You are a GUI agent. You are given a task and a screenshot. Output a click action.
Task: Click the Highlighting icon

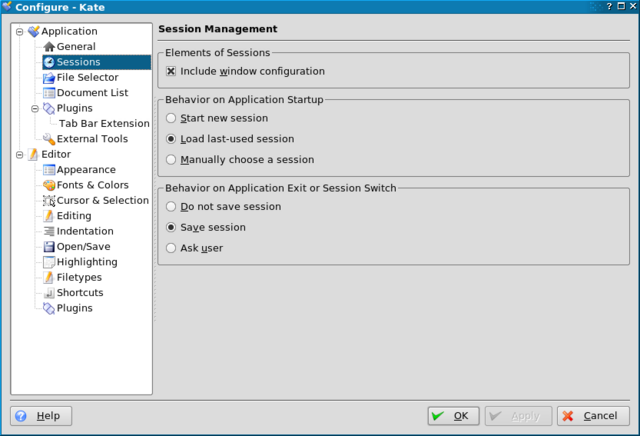coord(49,262)
